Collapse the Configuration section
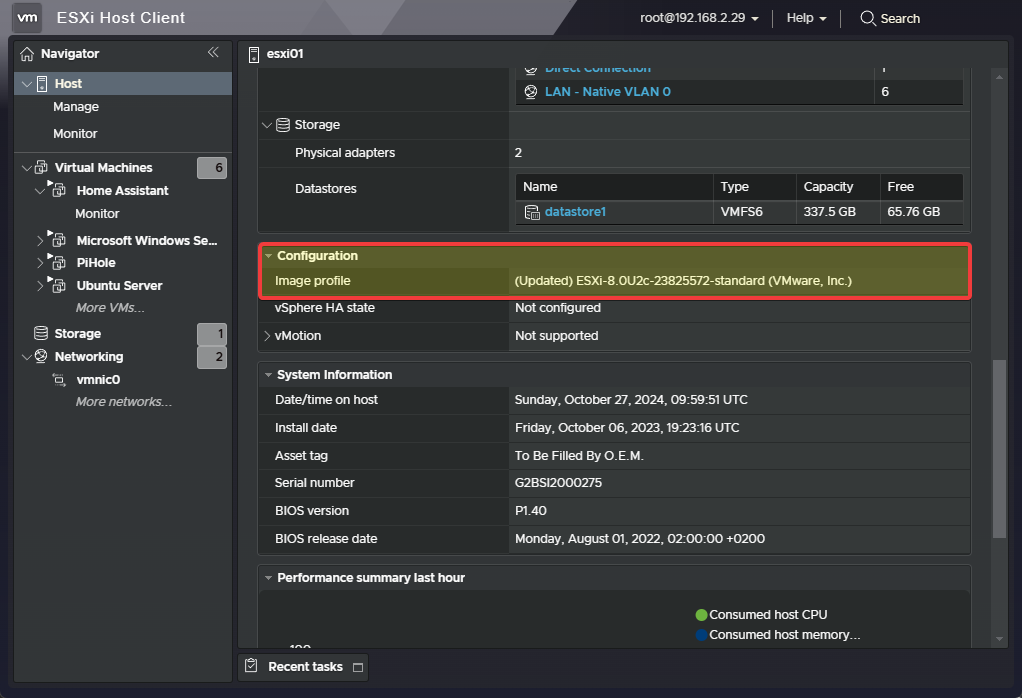This screenshot has width=1022, height=698. pyautogui.click(x=268, y=256)
